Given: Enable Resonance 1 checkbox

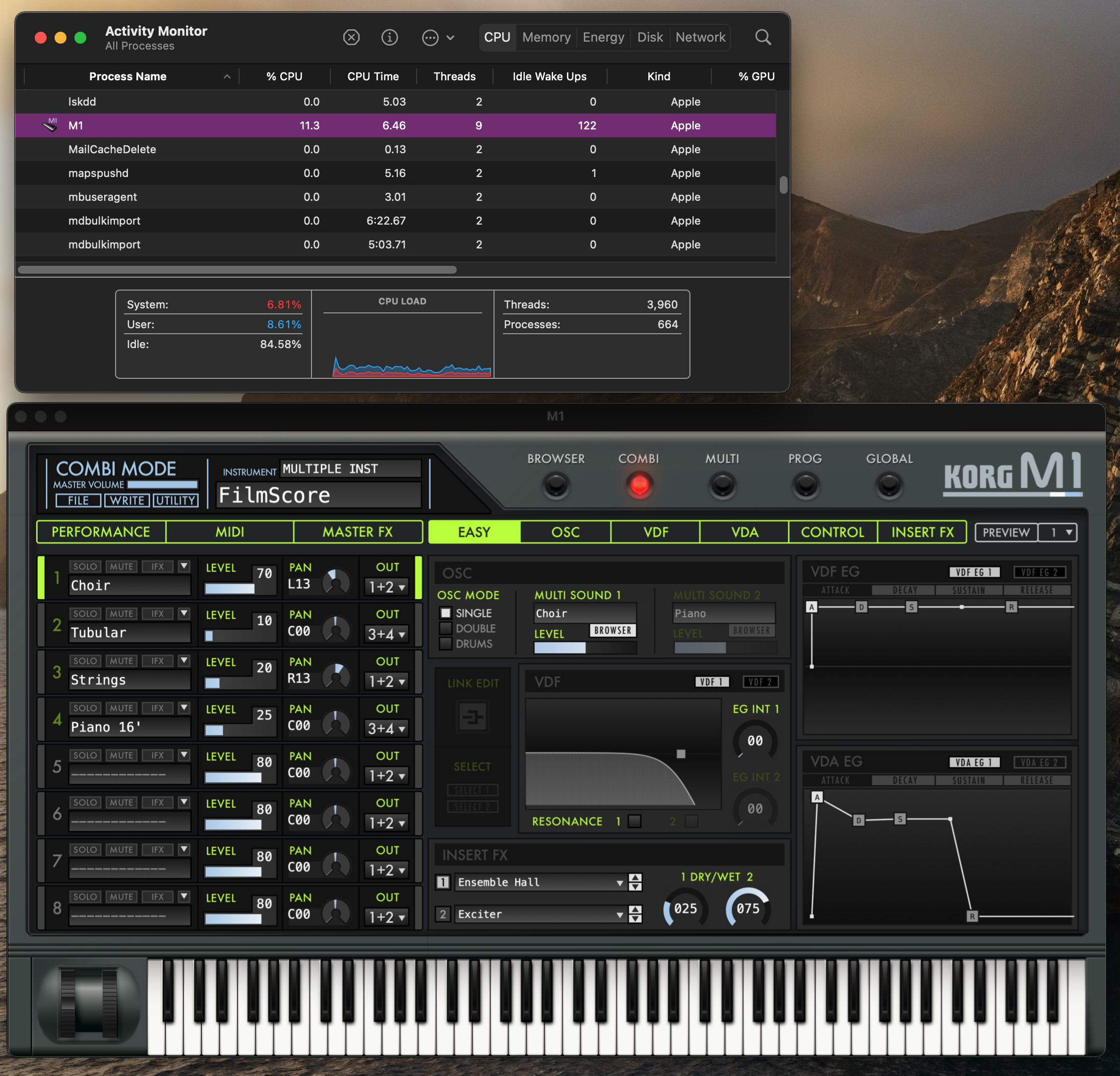Looking at the screenshot, I should coord(634,821).
